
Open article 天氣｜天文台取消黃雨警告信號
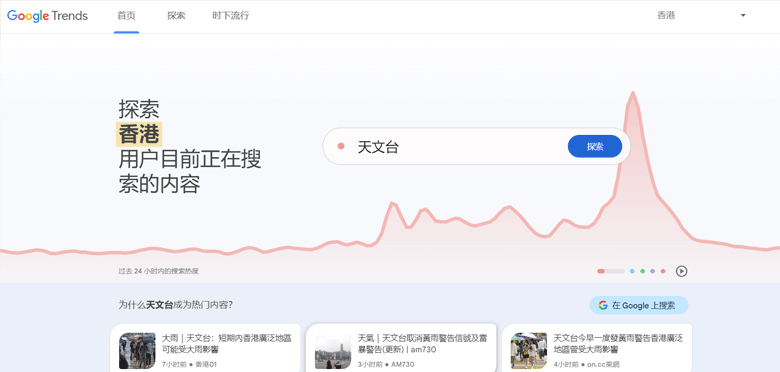pyautogui.click(x=422, y=344)
